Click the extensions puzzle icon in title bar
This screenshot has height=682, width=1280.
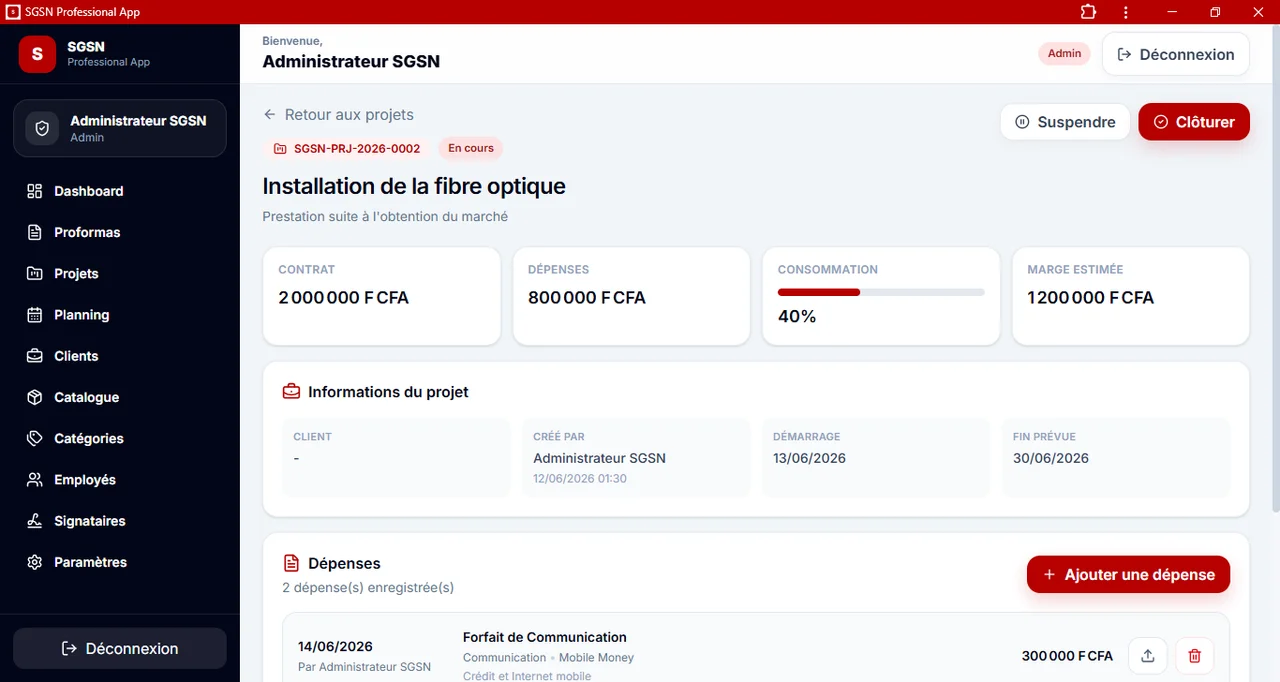[x=1088, y=12]
